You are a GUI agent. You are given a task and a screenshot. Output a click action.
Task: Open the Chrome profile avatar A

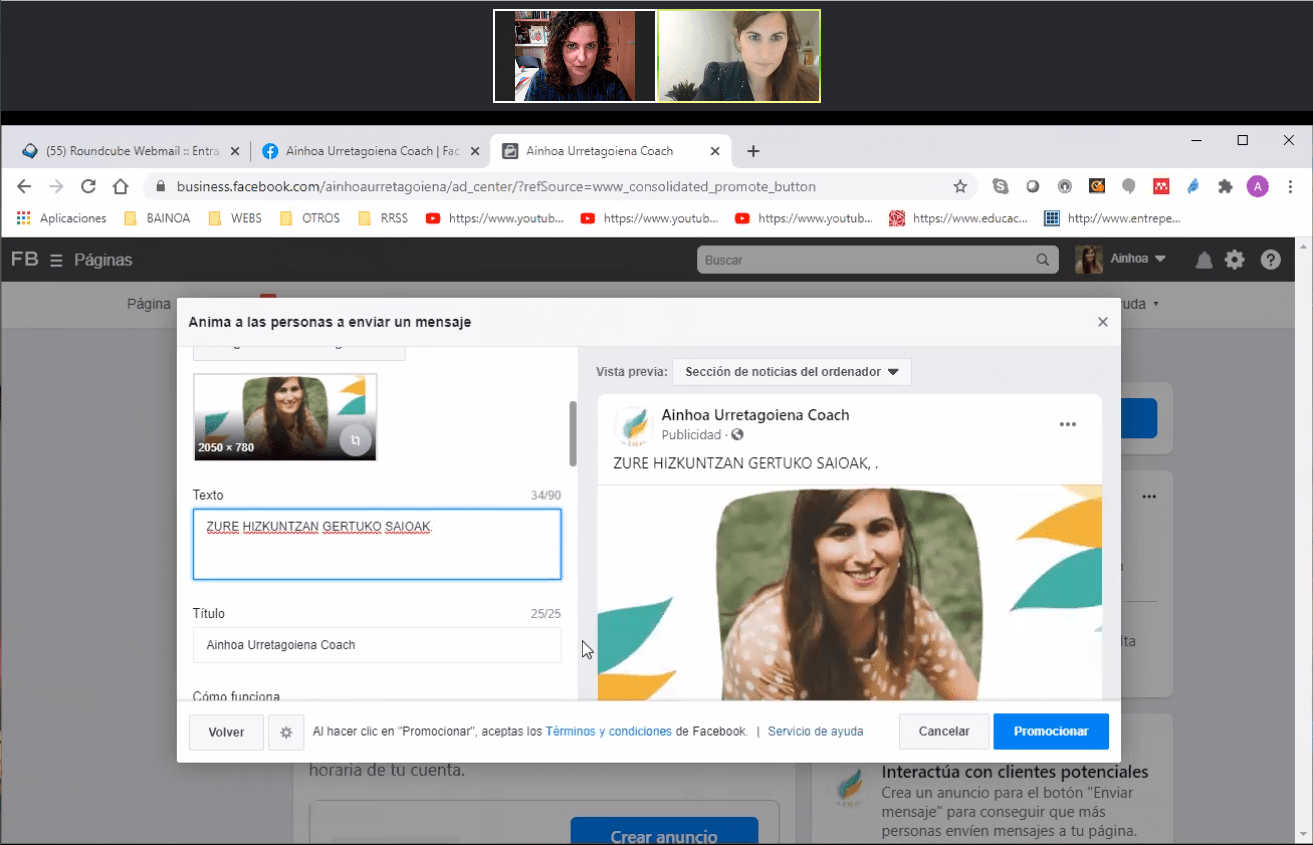point(1258,186)
